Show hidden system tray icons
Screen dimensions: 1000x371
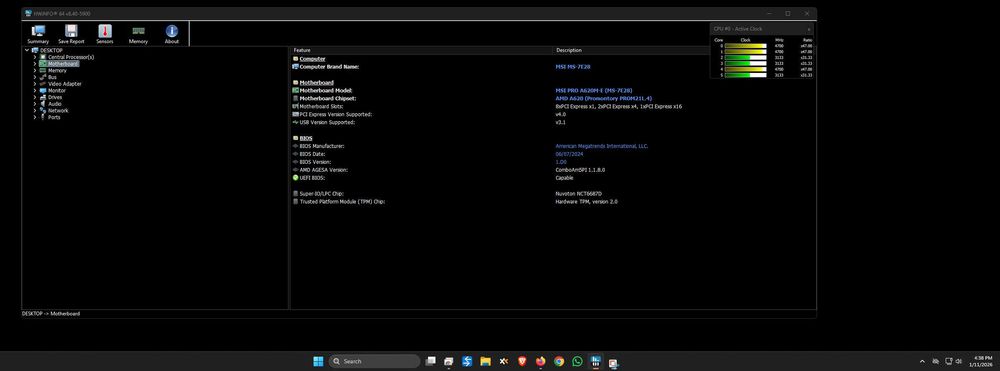[922, 361]
